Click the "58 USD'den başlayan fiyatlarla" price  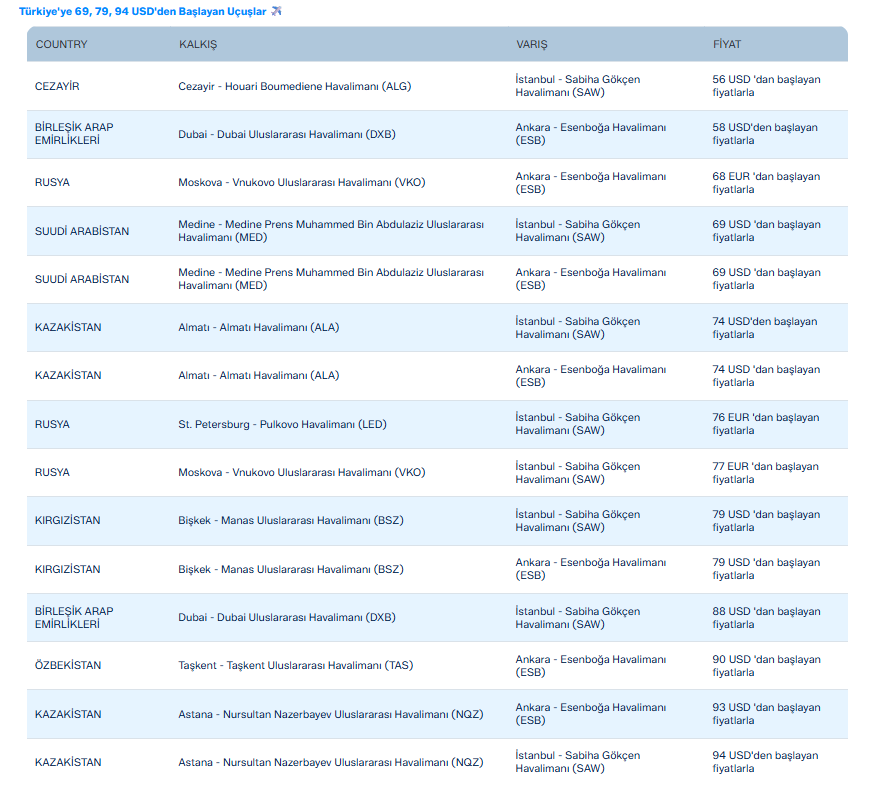[x=765, y=134]
